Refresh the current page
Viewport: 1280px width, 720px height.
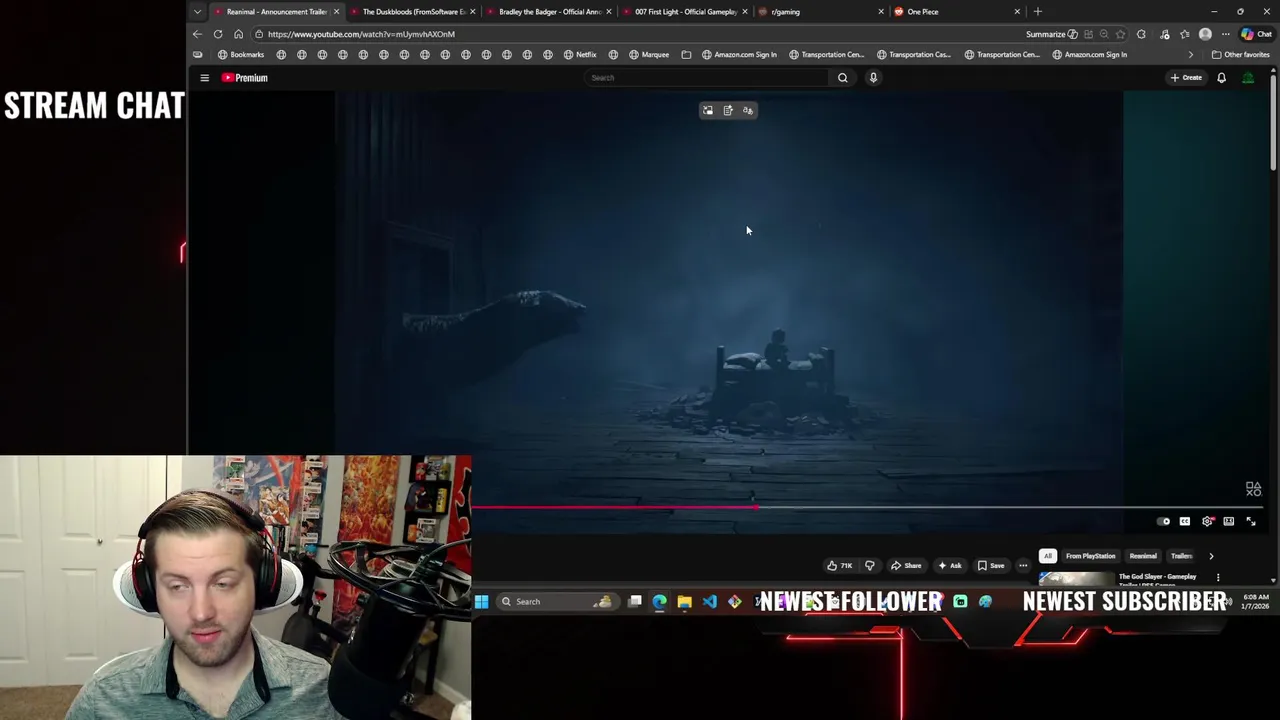218,34
